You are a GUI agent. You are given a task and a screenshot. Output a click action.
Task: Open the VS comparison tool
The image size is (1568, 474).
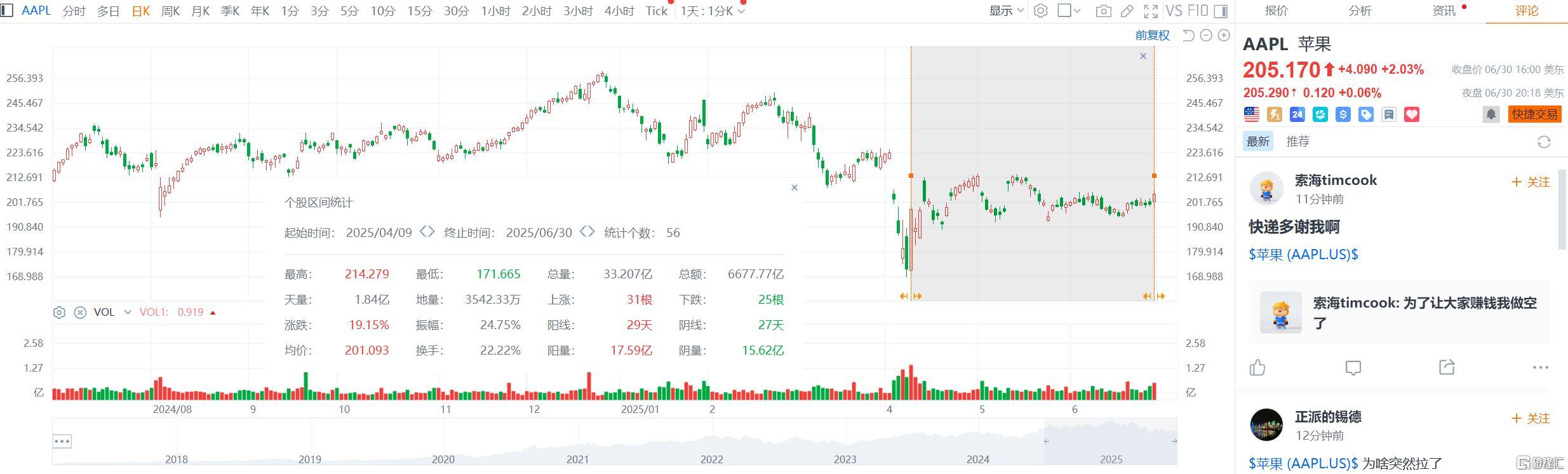tap(1174, 11)
